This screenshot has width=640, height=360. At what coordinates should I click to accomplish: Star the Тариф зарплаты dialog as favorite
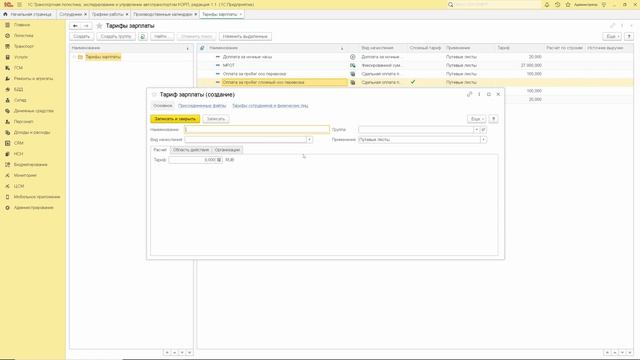tap(154, 95)
